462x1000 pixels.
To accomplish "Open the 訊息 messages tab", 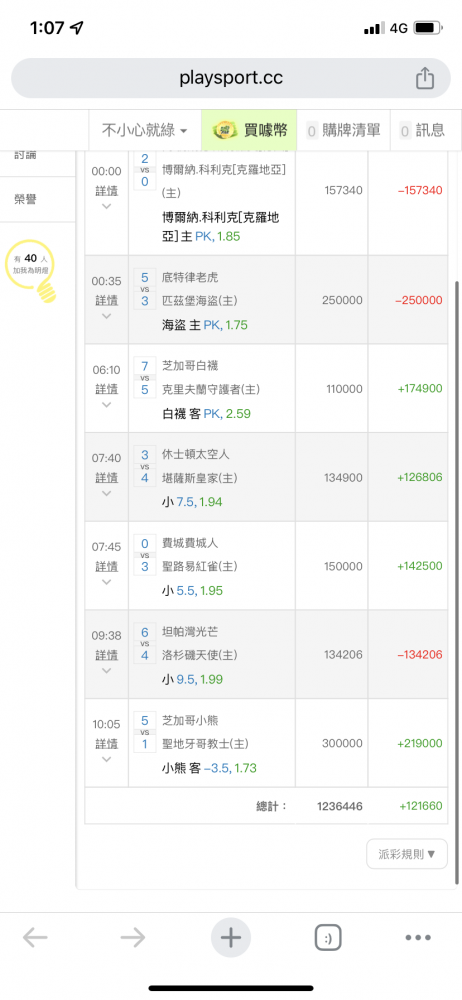I will 422,131.
